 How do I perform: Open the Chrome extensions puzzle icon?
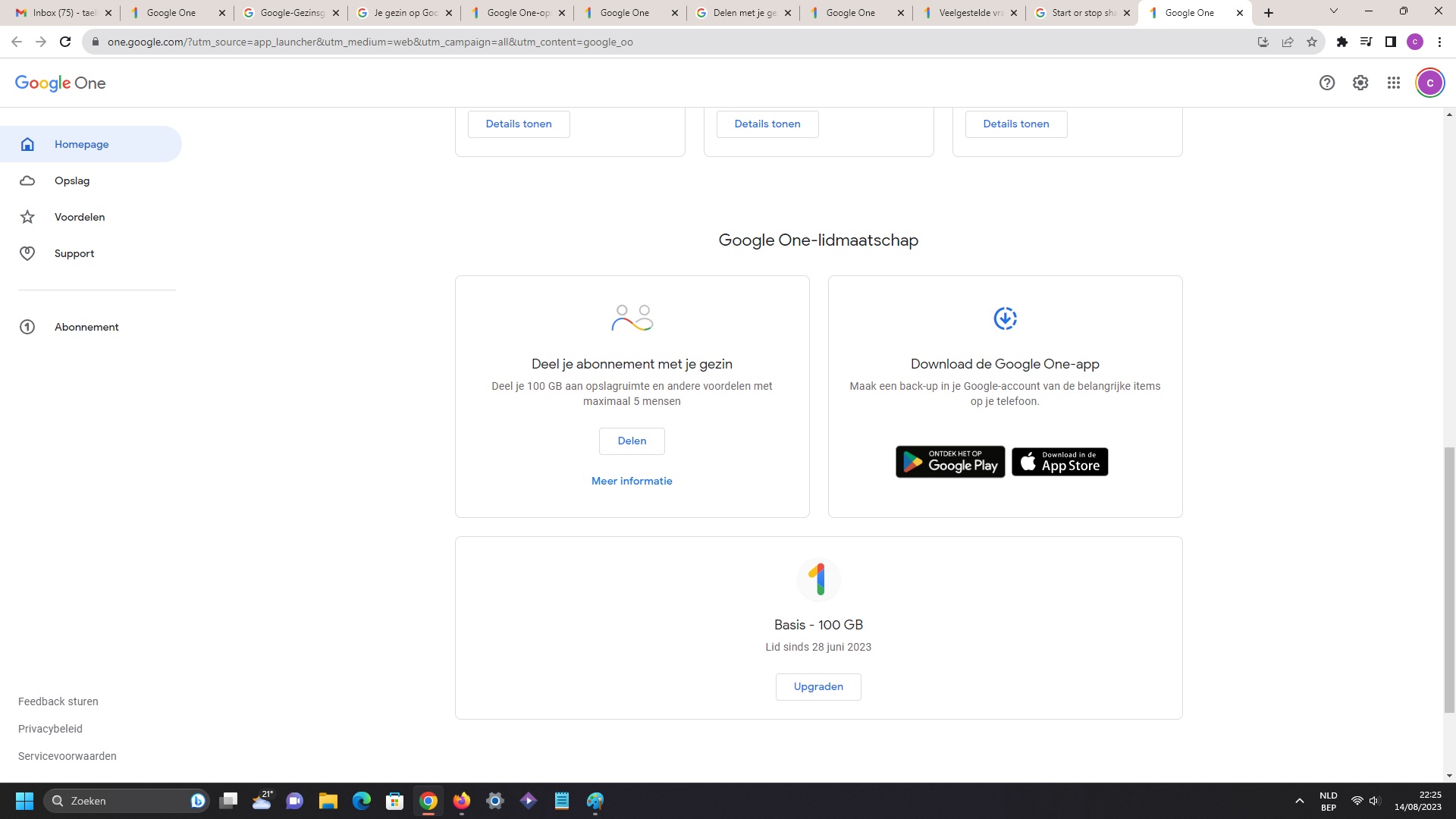pos(1341,42)
